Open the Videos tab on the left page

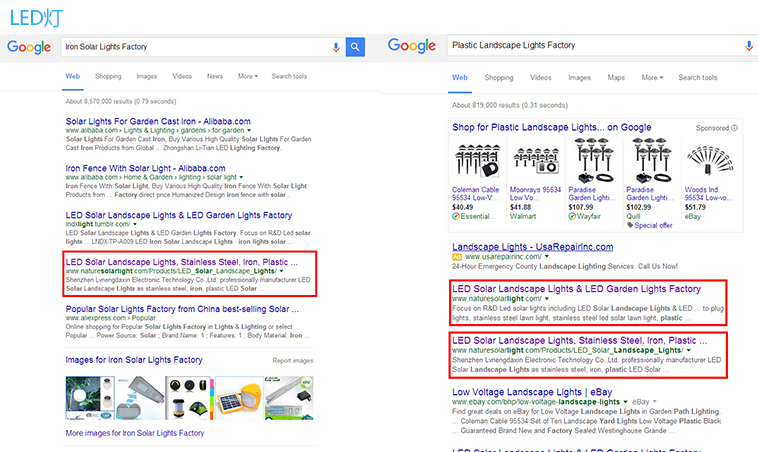tap(182, 76)
